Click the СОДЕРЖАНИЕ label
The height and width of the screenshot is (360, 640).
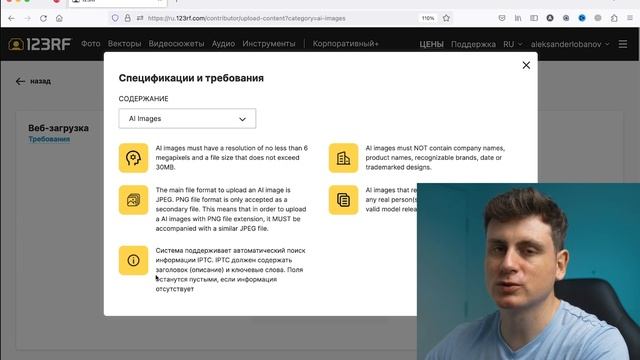[143, 99]
